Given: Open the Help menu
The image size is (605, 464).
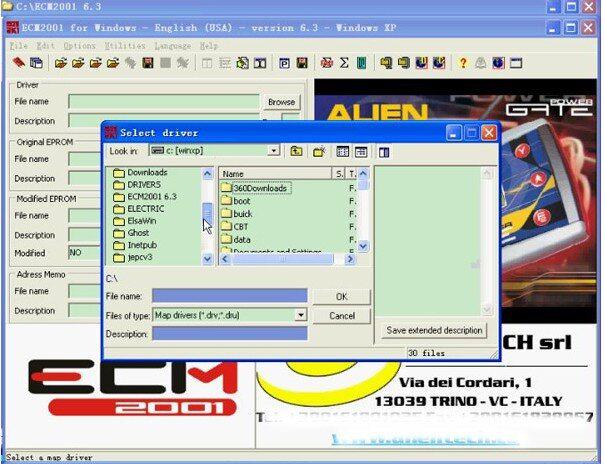Looking at the screenshot, I should 209,46.
